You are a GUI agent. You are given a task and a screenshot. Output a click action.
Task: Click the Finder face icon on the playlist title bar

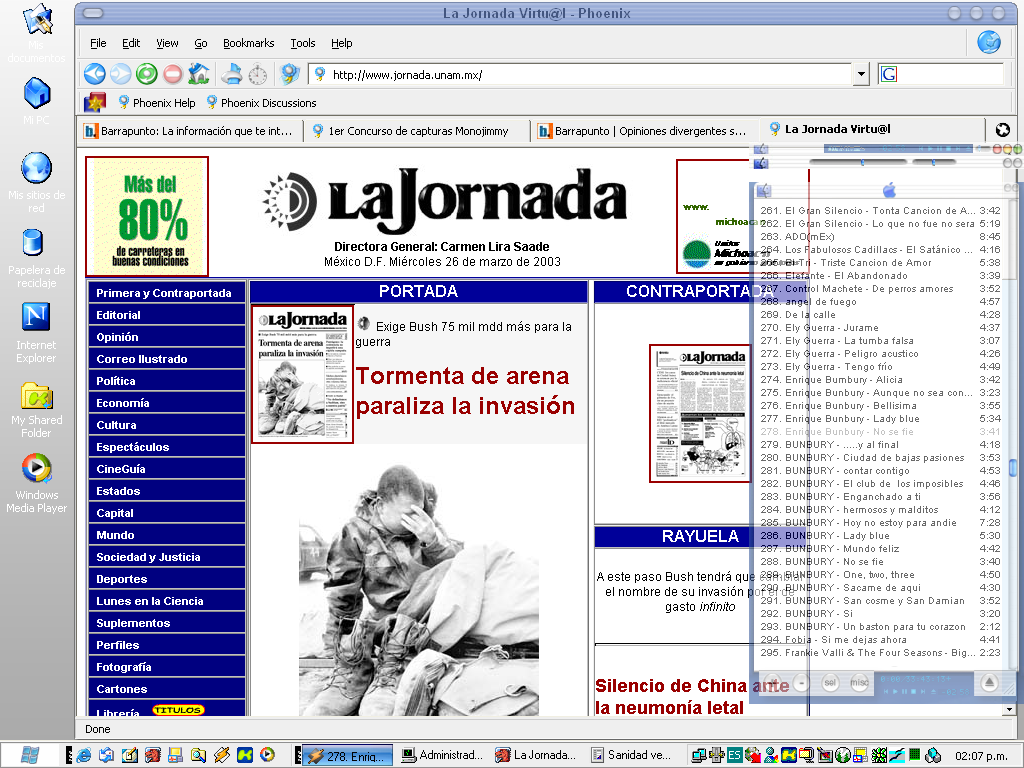click(x=764, y=191)
